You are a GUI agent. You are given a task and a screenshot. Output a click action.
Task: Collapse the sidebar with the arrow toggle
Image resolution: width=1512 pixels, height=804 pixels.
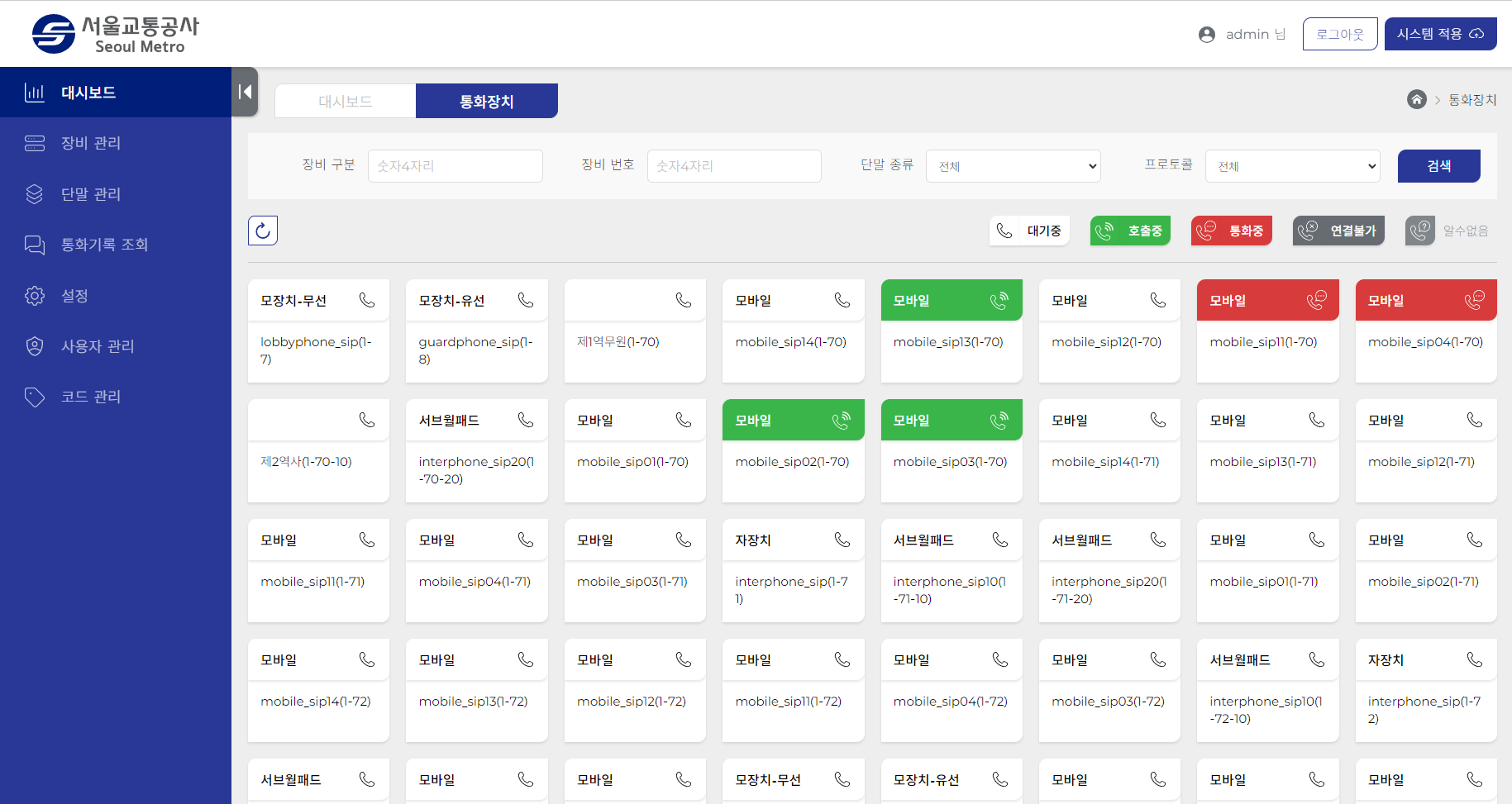245,92
